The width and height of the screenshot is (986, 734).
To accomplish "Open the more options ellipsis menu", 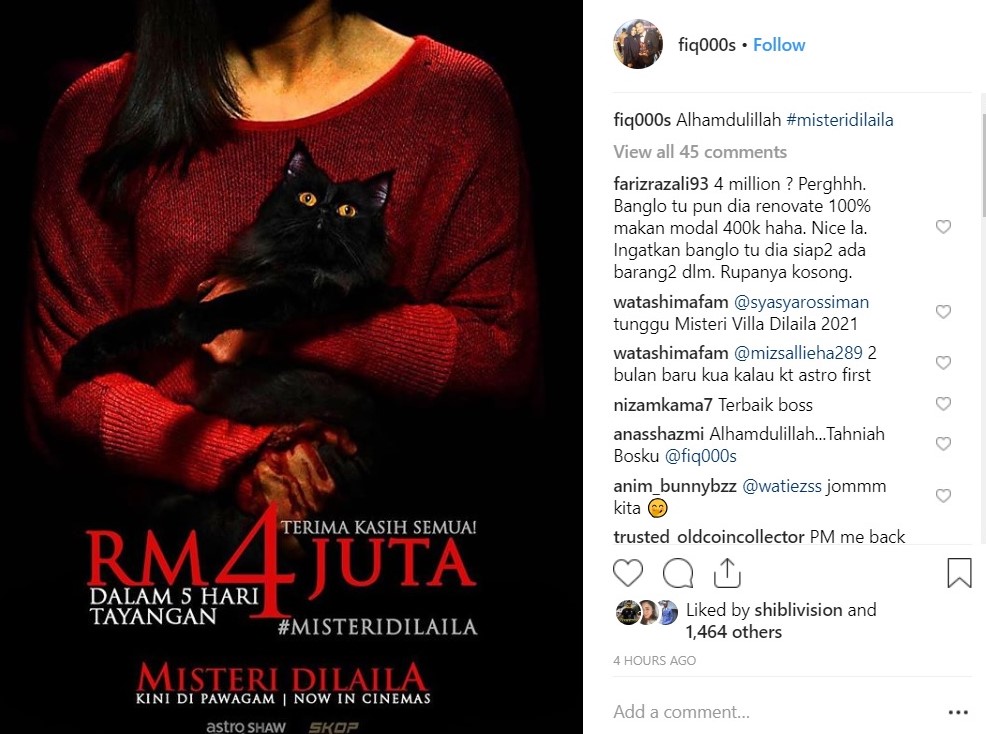I will click(958, 712).
